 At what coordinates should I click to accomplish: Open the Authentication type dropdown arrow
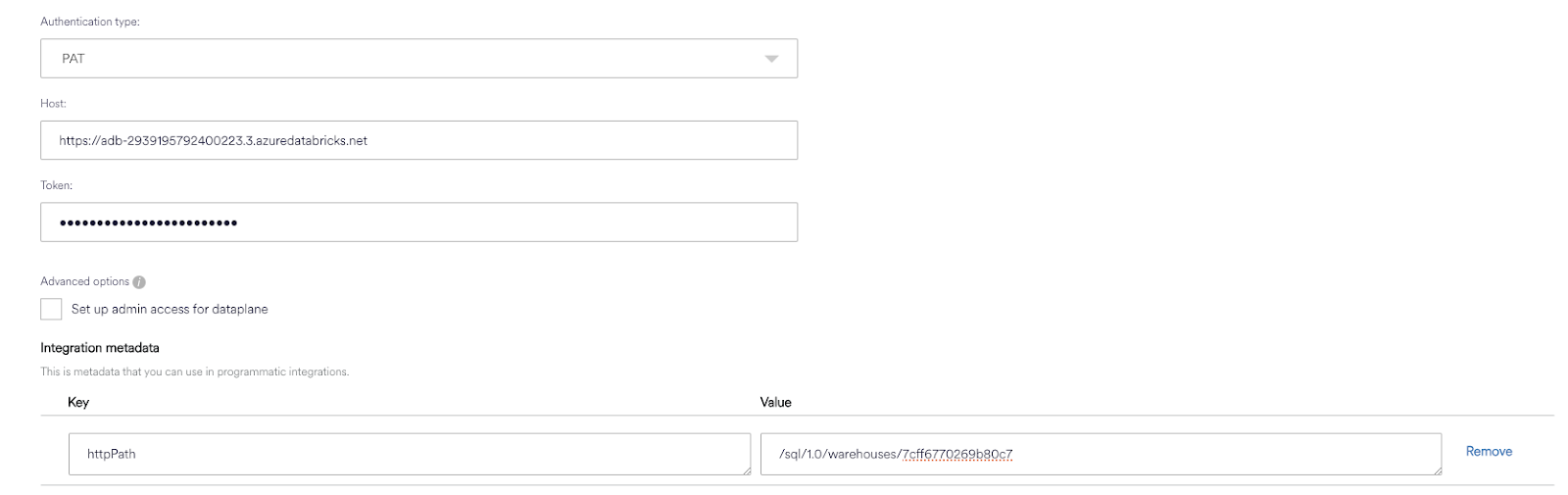(771, 59)
